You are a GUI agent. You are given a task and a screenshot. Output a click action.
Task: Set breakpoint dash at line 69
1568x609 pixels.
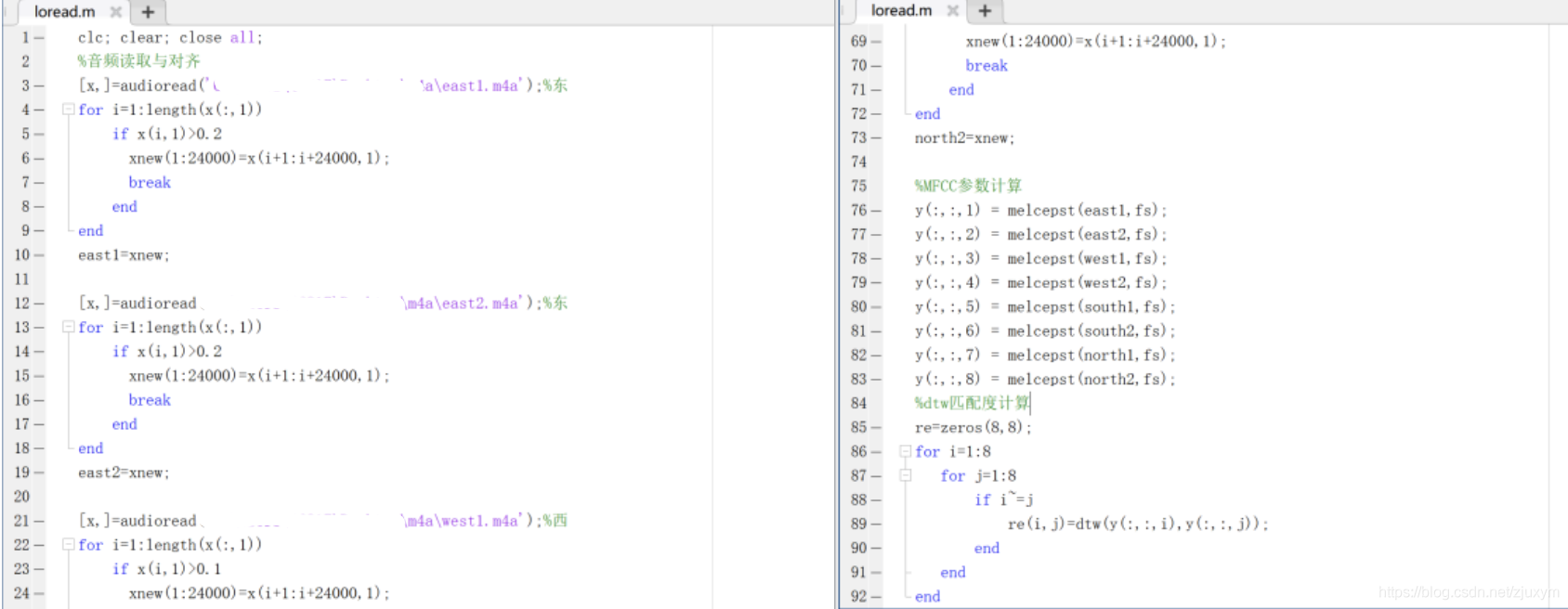(876, 41)
